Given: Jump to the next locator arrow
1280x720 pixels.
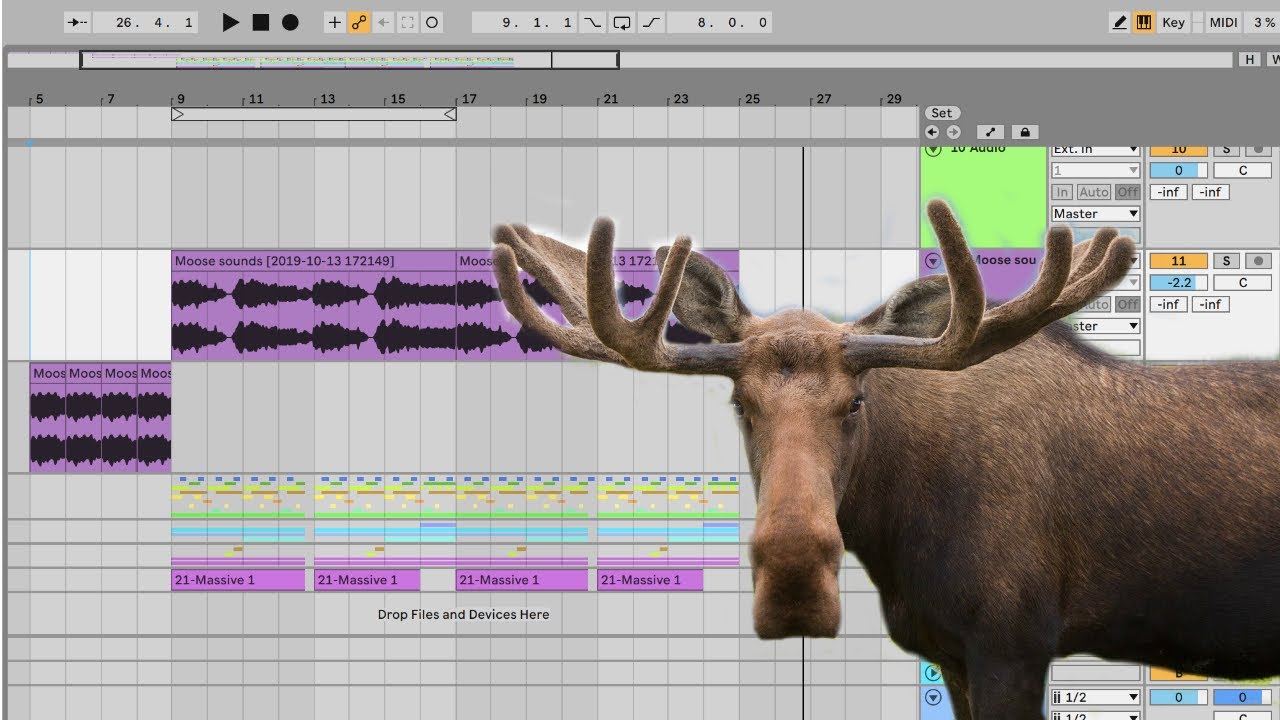Looking at the screenshot, I should (x=953, y=132).
